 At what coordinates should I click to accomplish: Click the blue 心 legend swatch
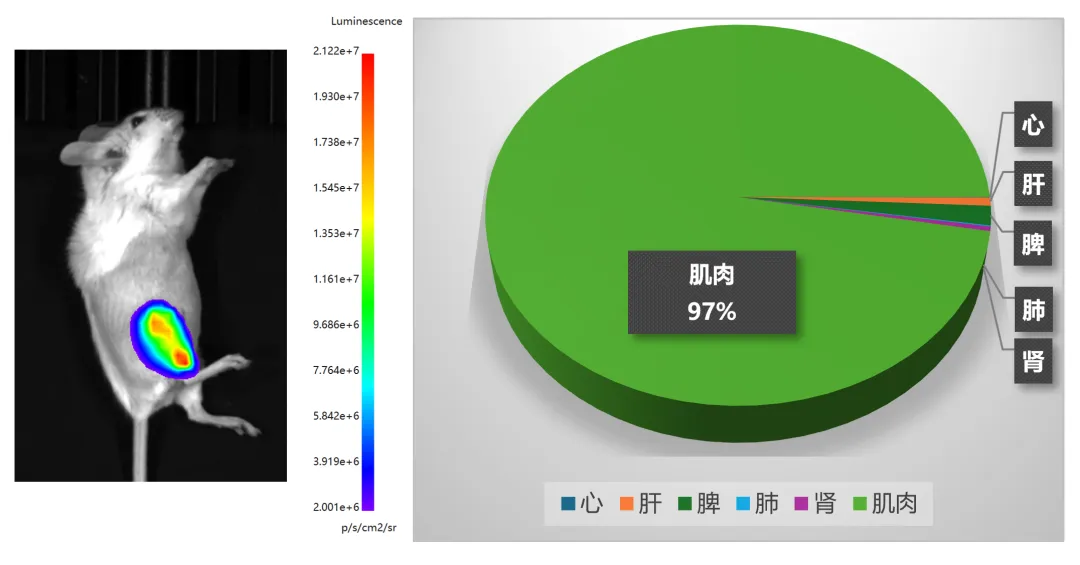(x=568, y=504)
